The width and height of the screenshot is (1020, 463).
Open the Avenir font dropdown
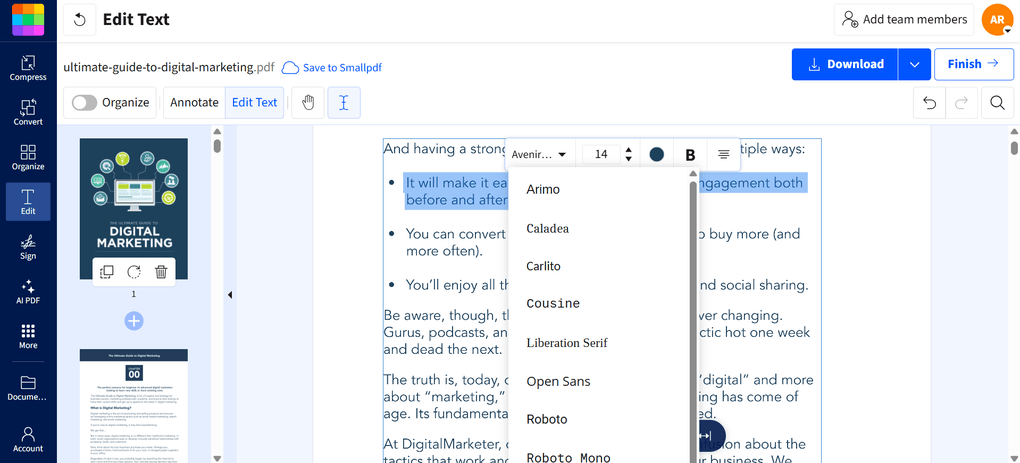coord(539,155)
